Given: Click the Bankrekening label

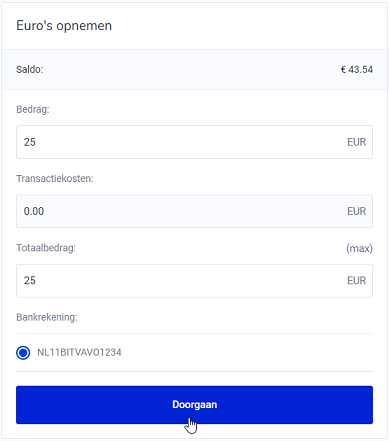Looking at the screenshot, I should (47, 317).
